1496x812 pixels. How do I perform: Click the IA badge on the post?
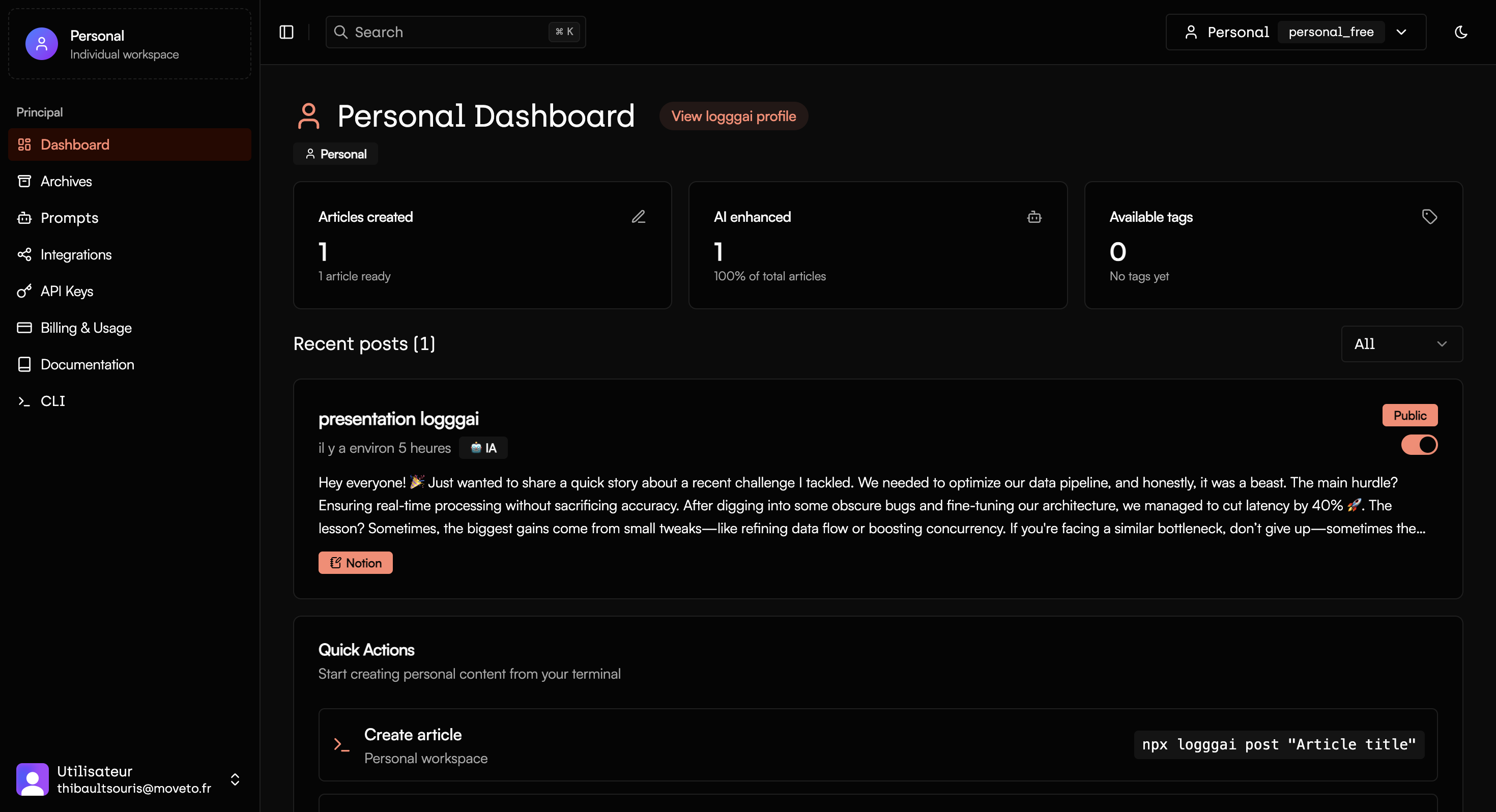point(483,448)
